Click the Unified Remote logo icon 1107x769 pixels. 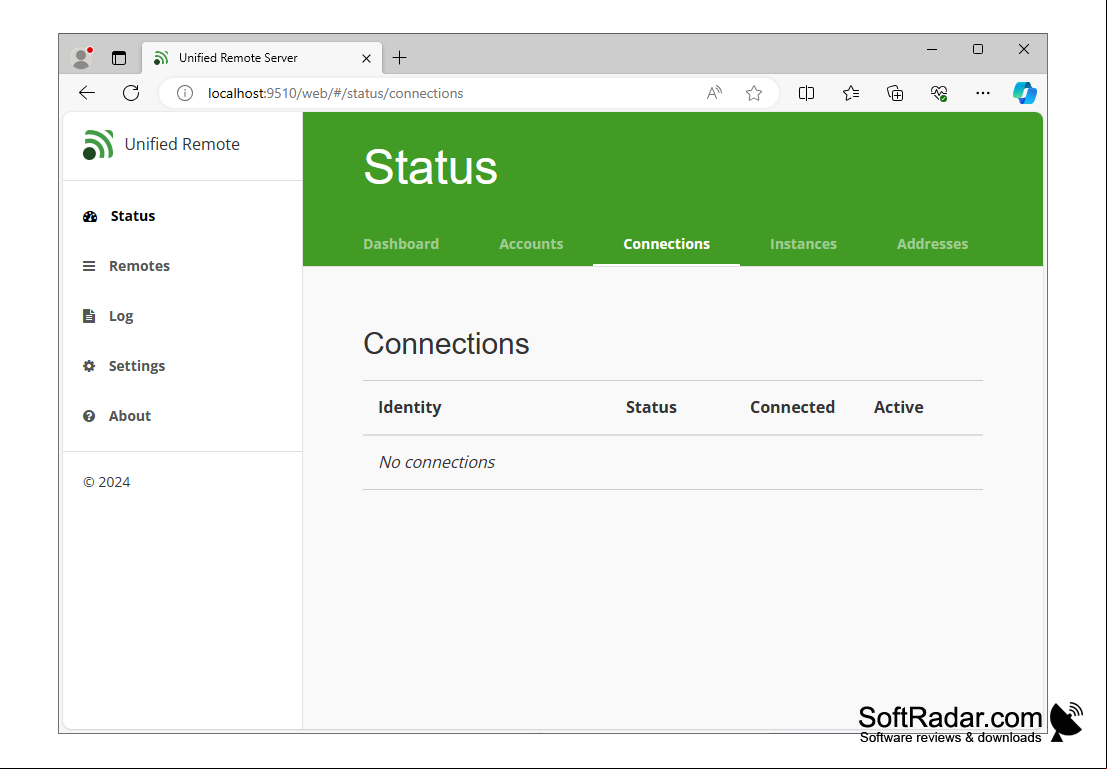click(x=98, y=145)
